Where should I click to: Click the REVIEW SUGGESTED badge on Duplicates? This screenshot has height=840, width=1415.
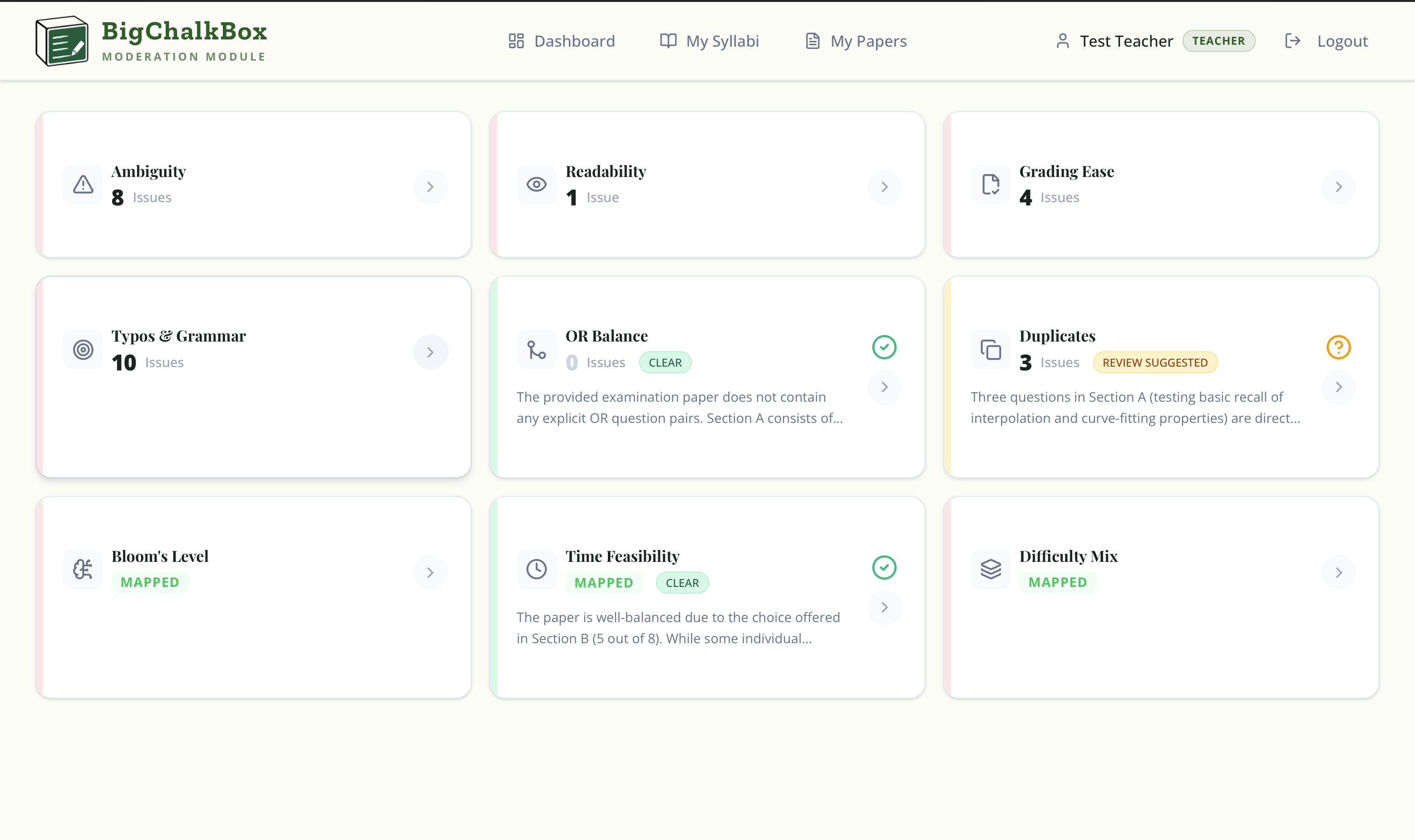click(1155, 362)
